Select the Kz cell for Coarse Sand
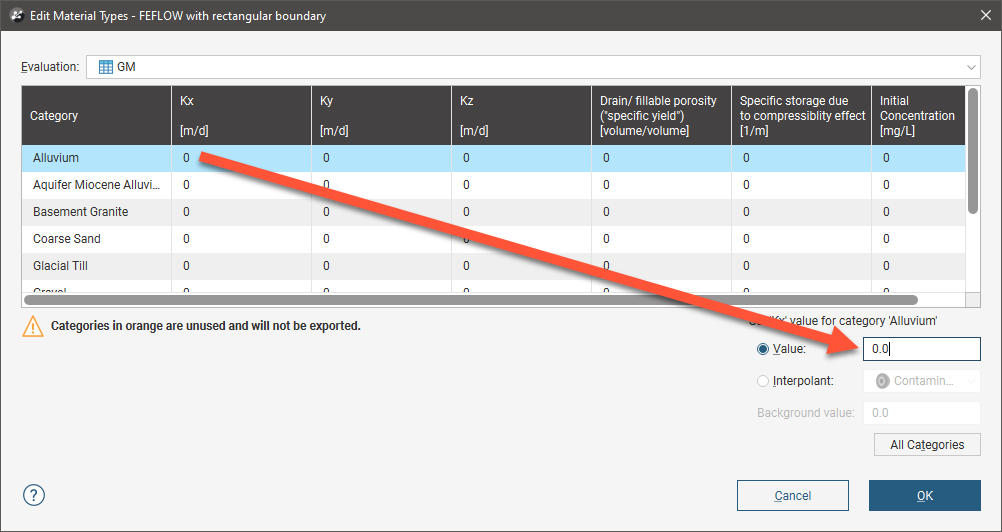Screen dimensions: 1002x532 tap(520, 239)
